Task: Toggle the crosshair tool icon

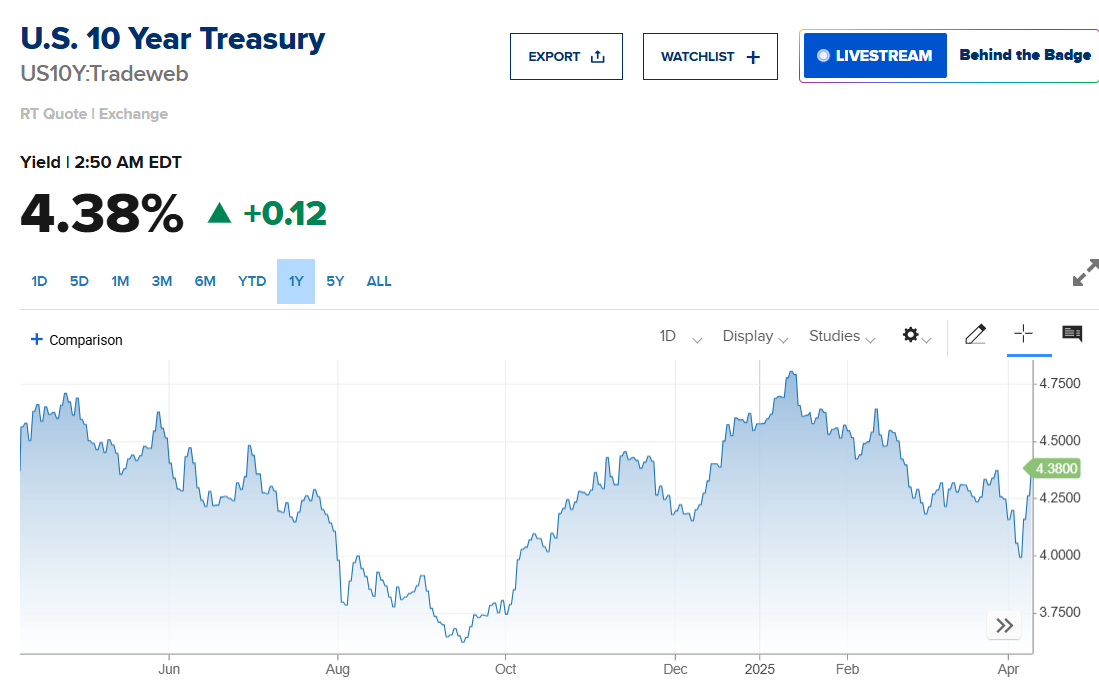Action: click(x=1023, y=334)
